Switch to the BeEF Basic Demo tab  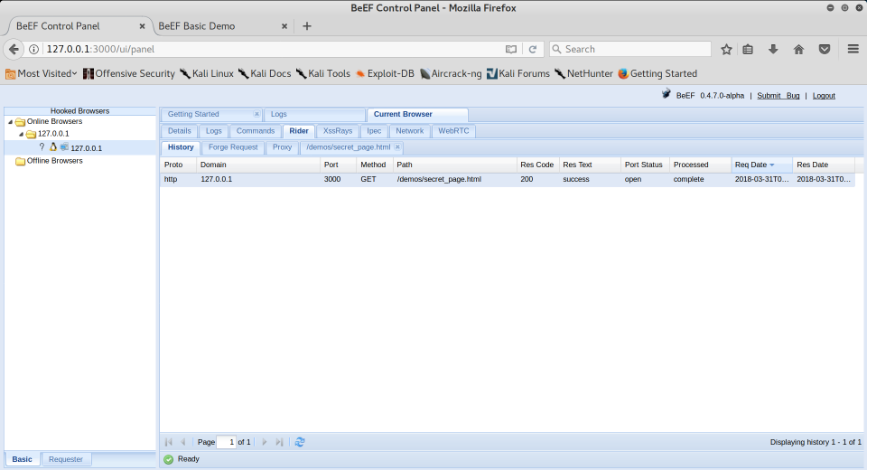click(x=197, y=26)
